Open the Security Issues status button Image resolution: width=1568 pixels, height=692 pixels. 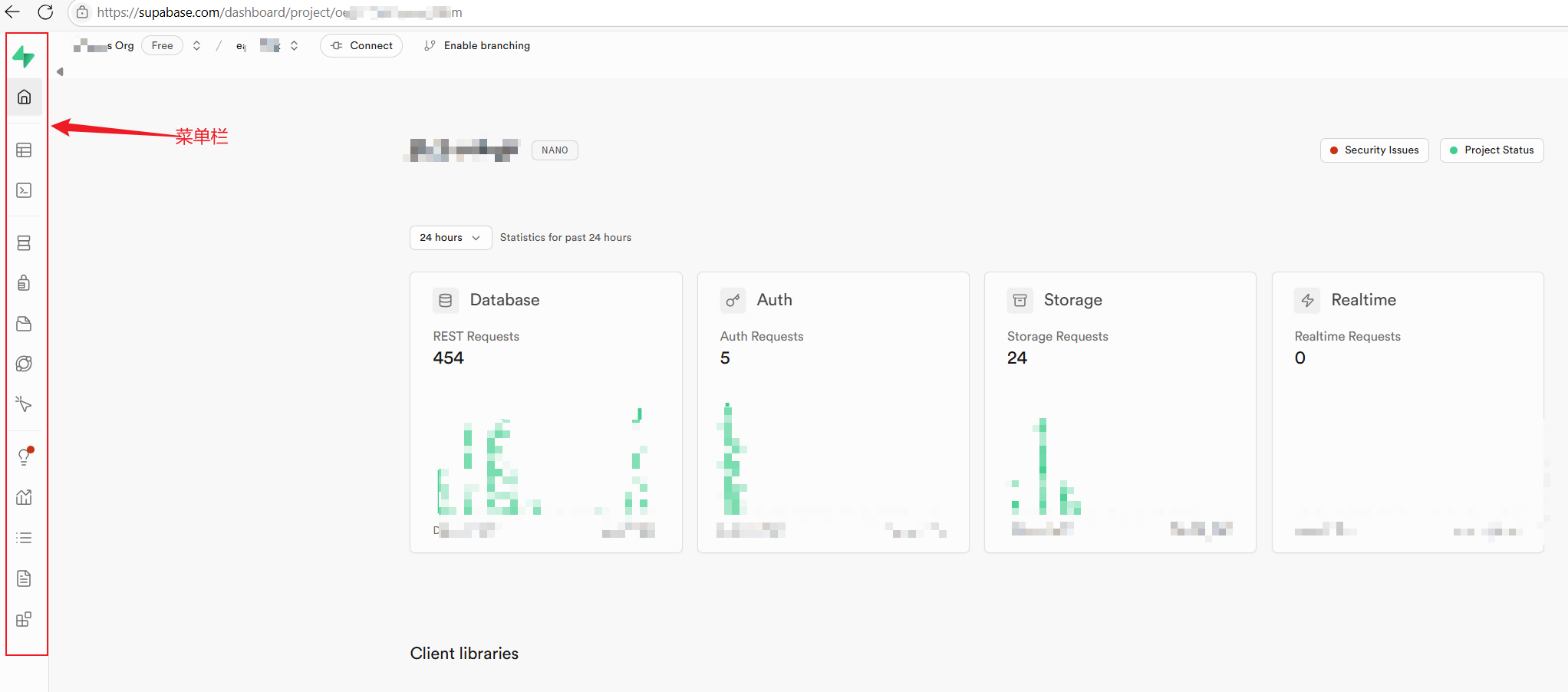[1374, 150]
